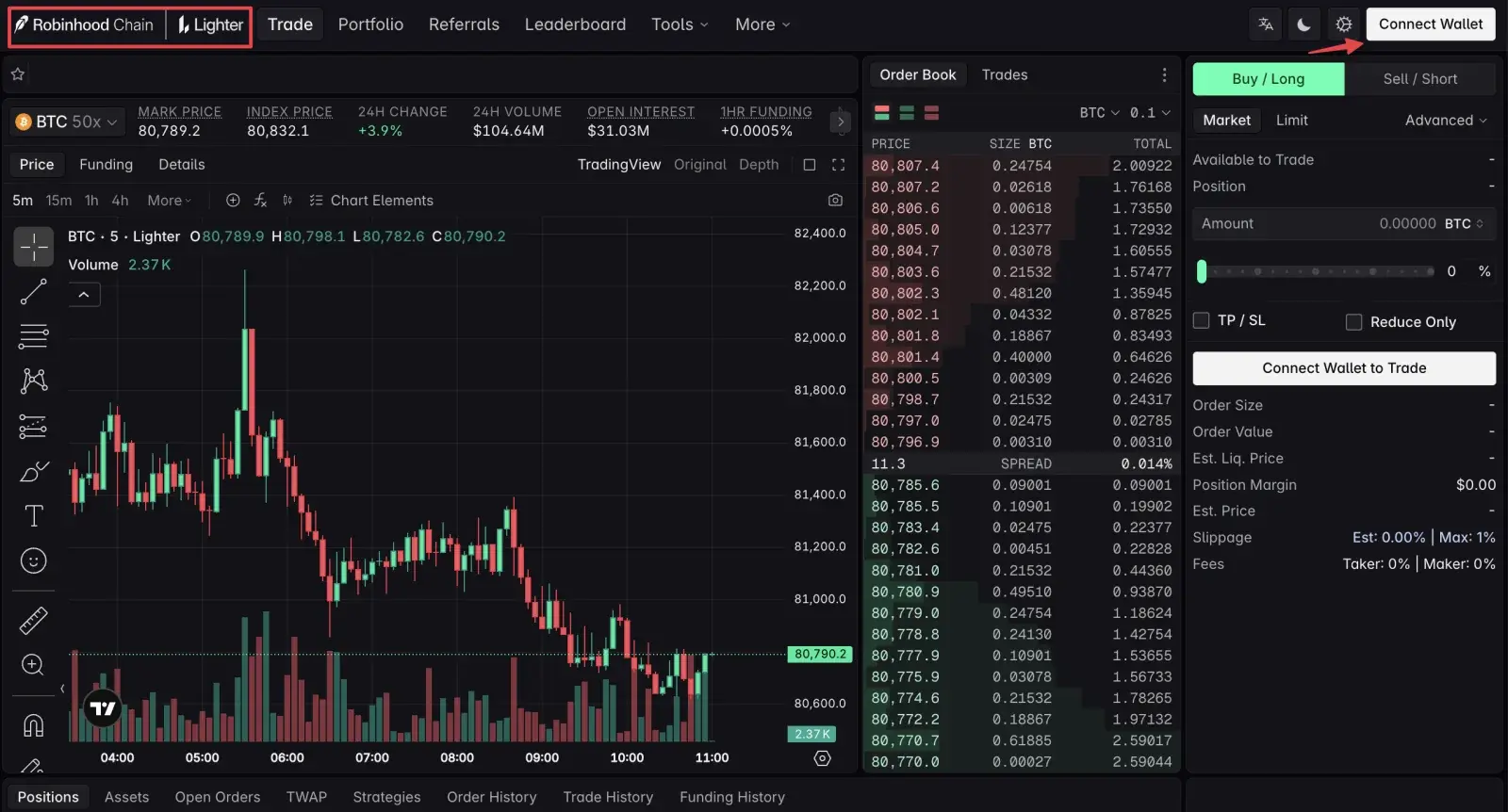Select the brush drawing tool

coord(34,471)
